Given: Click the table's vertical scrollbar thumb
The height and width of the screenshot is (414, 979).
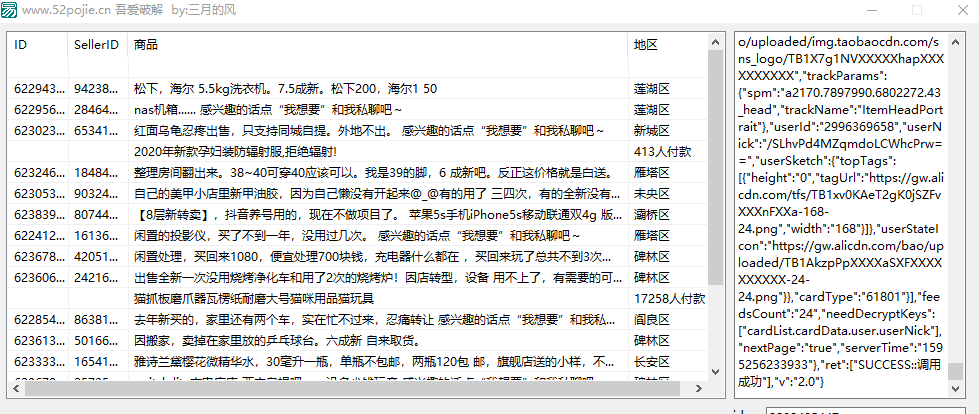Looking at the screenshot, I should click(716, 167).
